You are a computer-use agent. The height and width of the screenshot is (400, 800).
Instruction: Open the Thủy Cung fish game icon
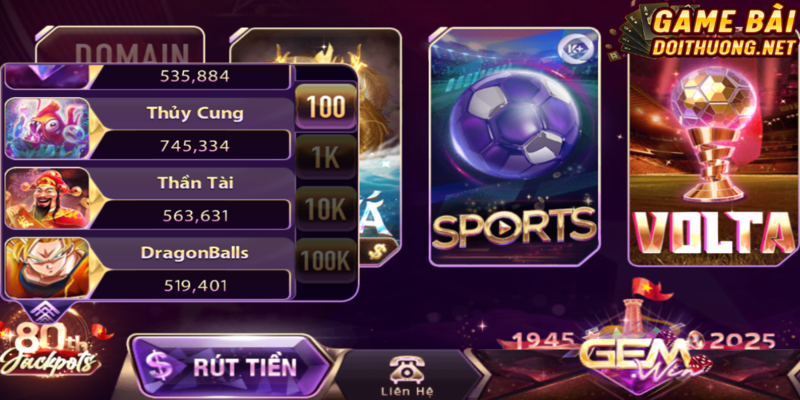(x=47, y=128)
